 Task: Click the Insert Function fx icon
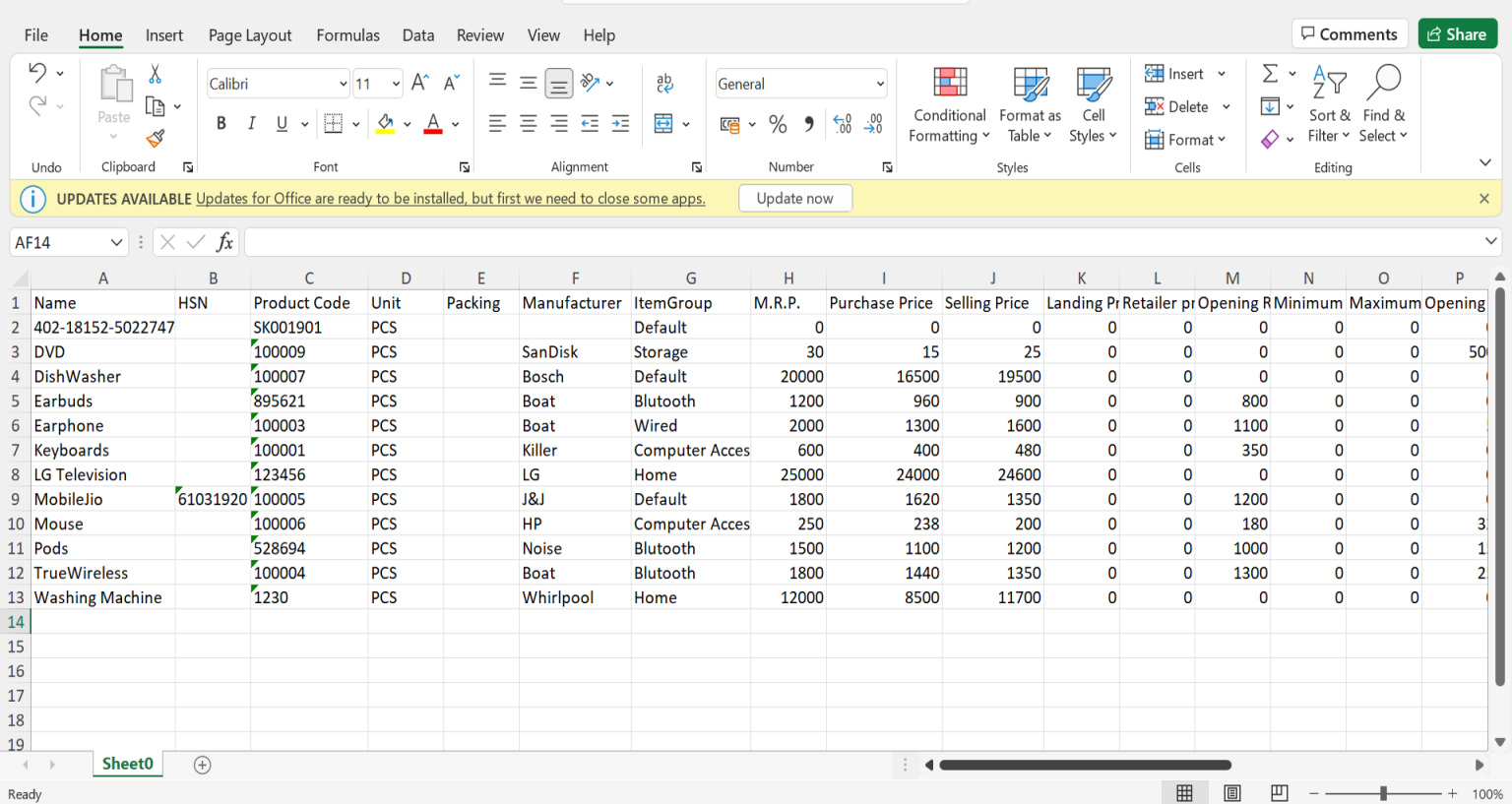pos(224,242)
